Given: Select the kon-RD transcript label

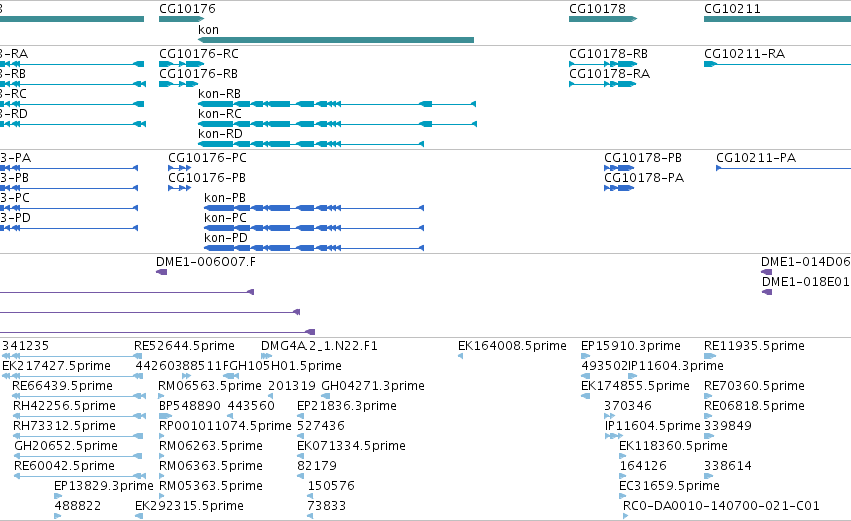Looking at the screenshot, I should tap(220, 134).
